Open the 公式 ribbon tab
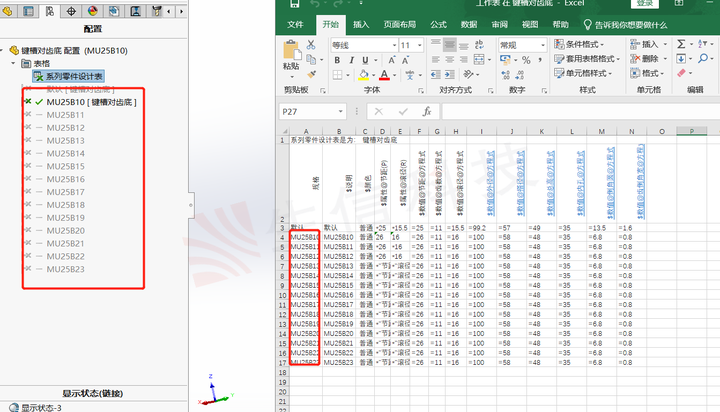This screenshot has width=720, height=412. [x=439, y=25]
